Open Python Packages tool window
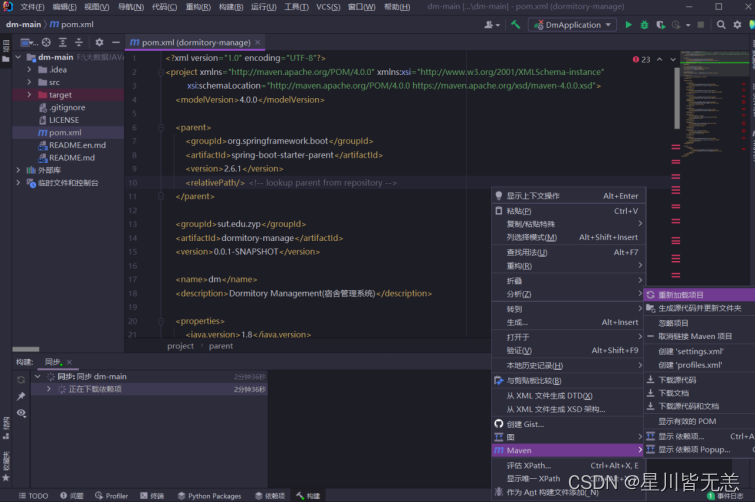 coord(209,496)
